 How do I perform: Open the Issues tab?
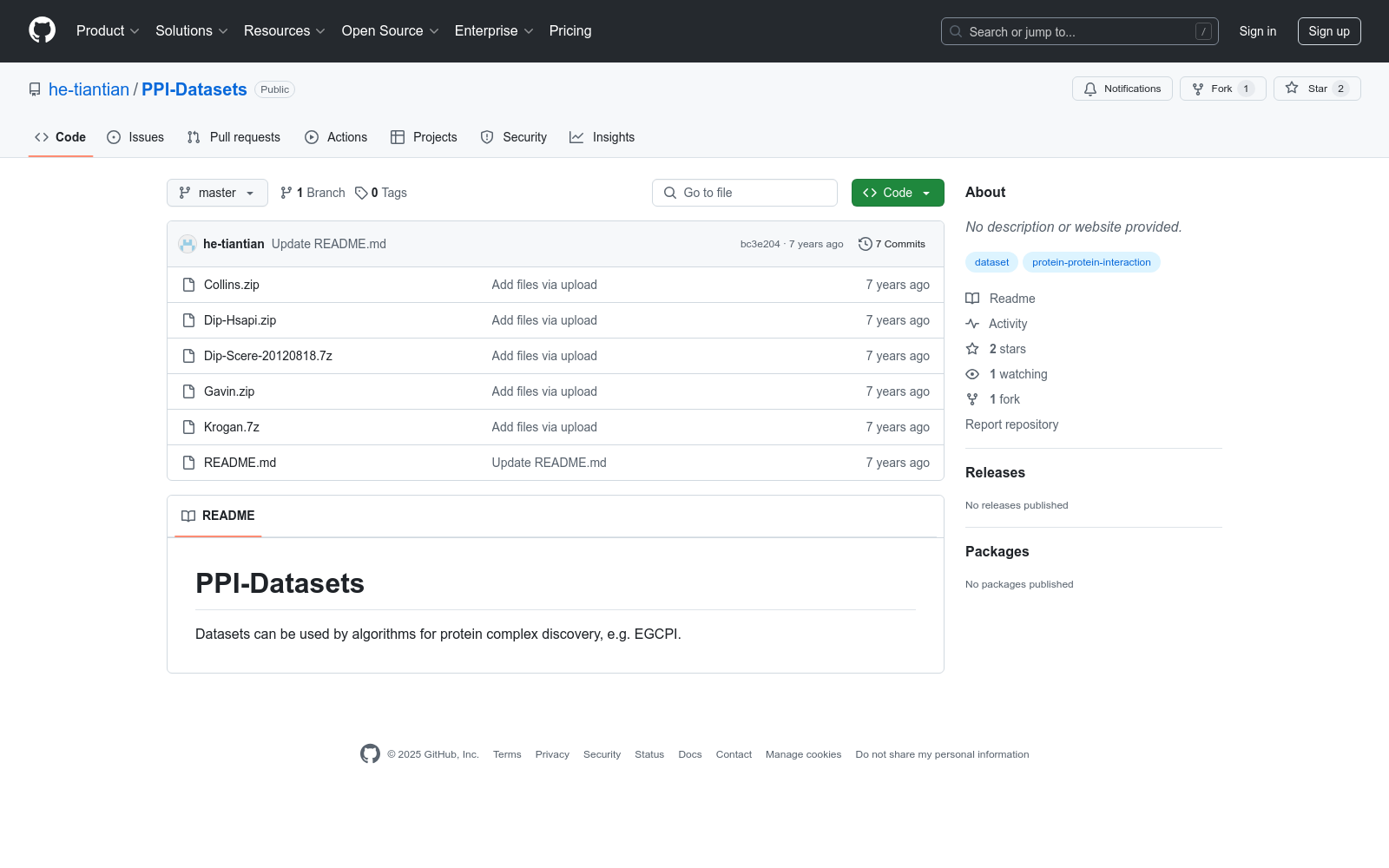tap(135, 137)
